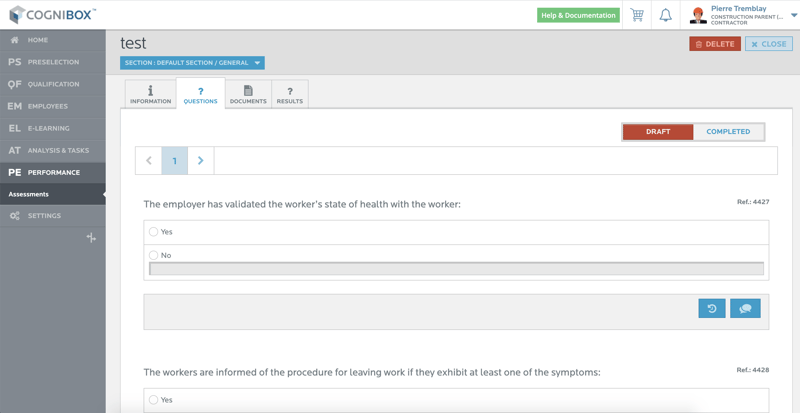
Task: Select Yes for health validation question
Action: point(154,232)
